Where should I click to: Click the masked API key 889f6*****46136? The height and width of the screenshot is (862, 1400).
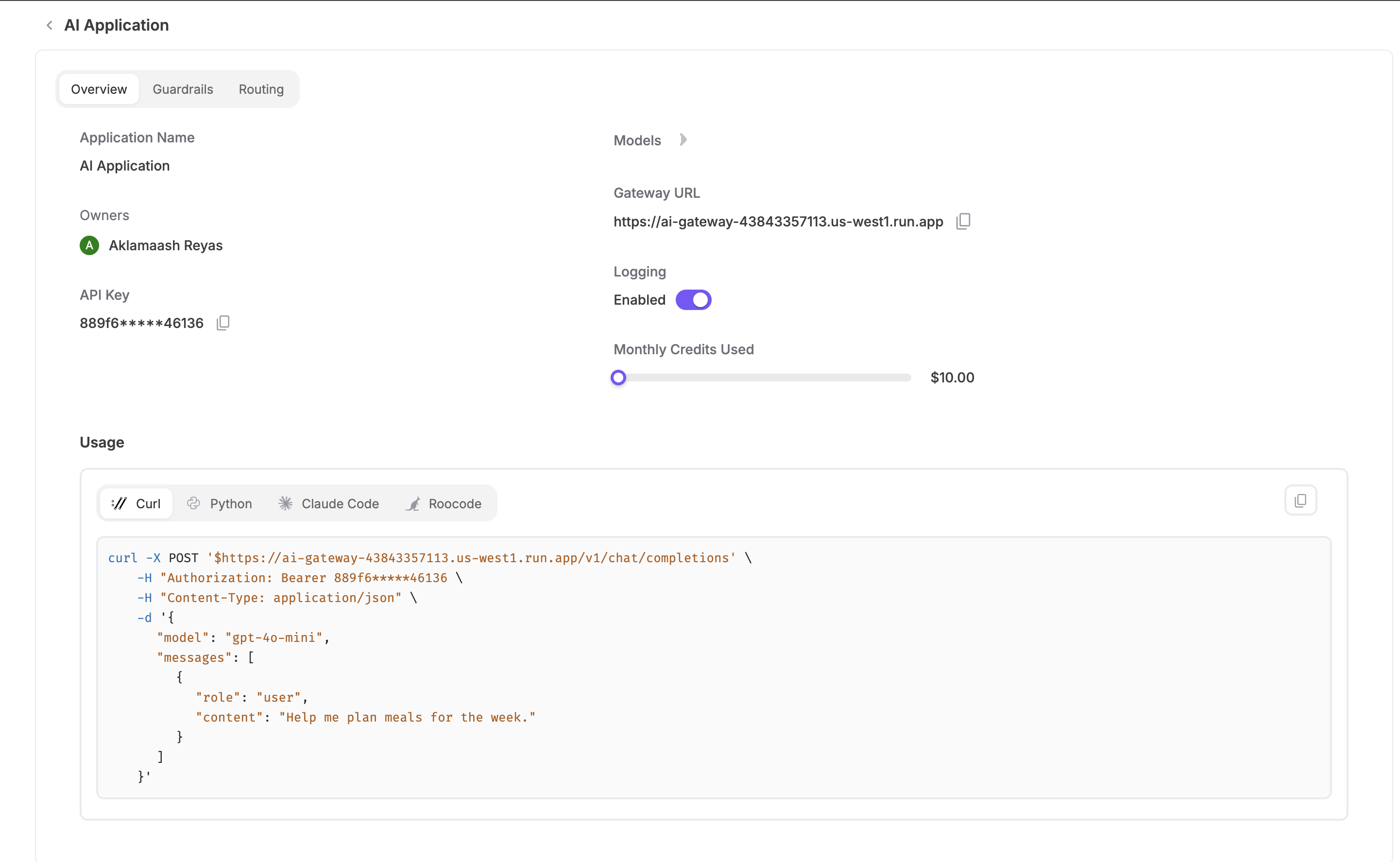141,323
